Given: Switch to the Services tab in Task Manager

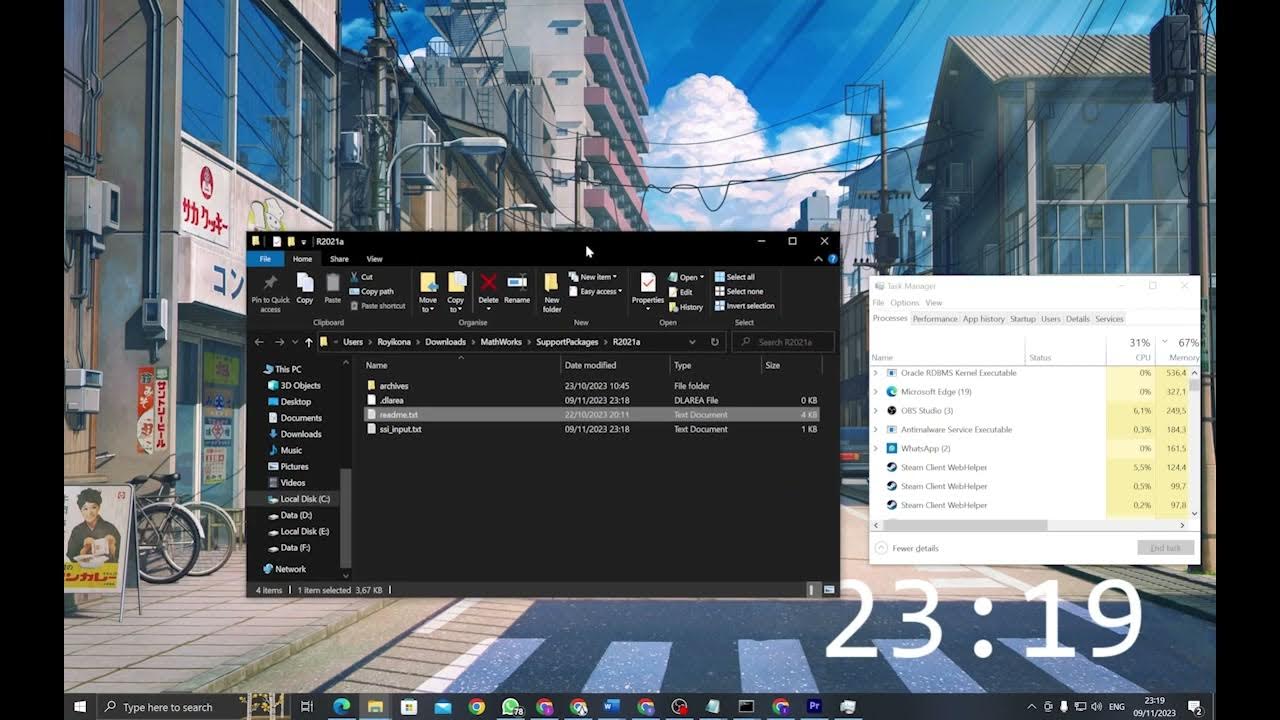Looking at the screenshot, I should [1109, 319].
